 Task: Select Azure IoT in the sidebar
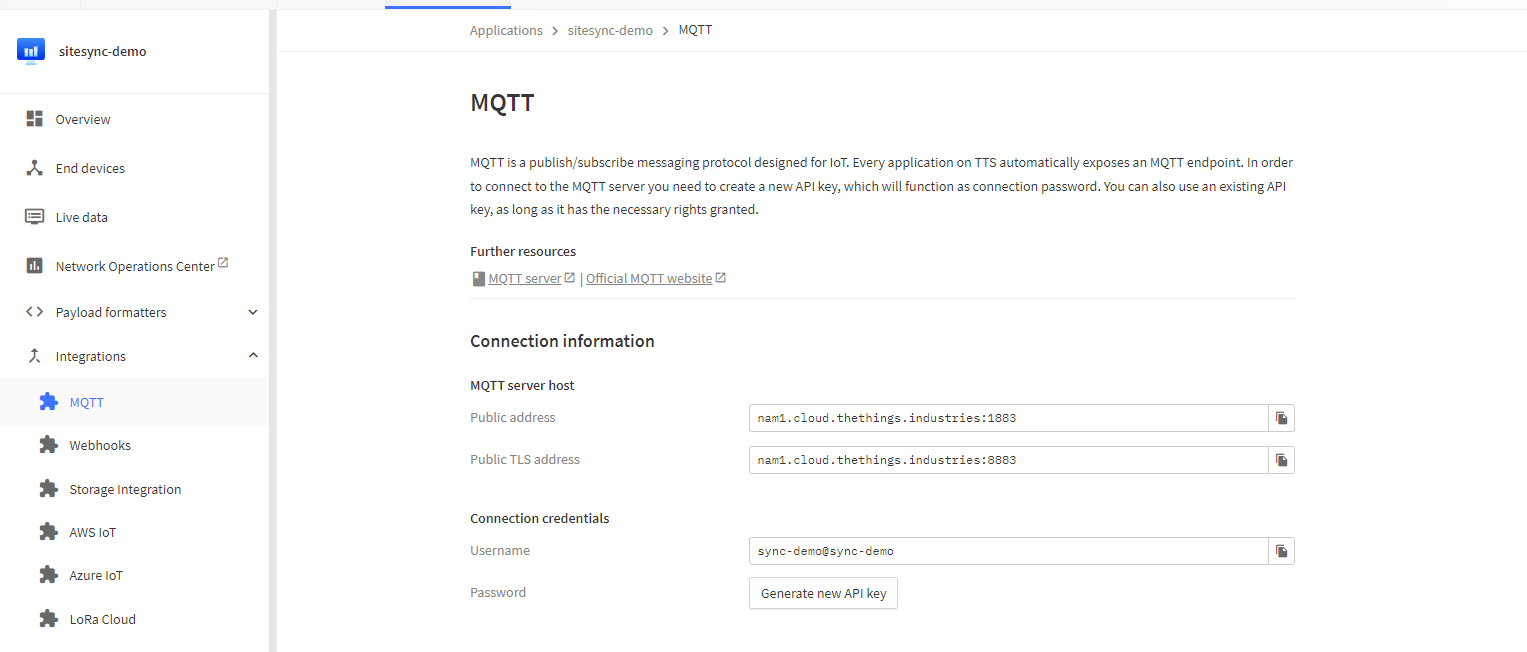[x=96, y=575]
